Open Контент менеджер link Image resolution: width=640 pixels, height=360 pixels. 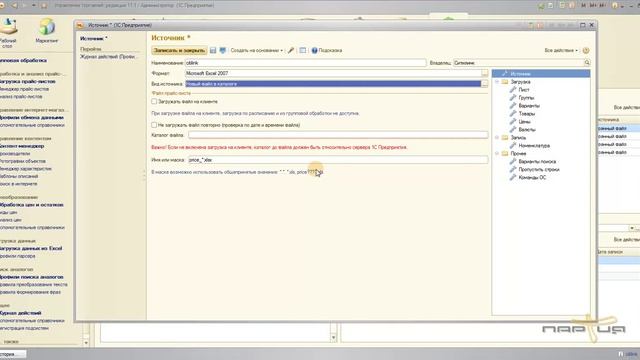[22, 146]
